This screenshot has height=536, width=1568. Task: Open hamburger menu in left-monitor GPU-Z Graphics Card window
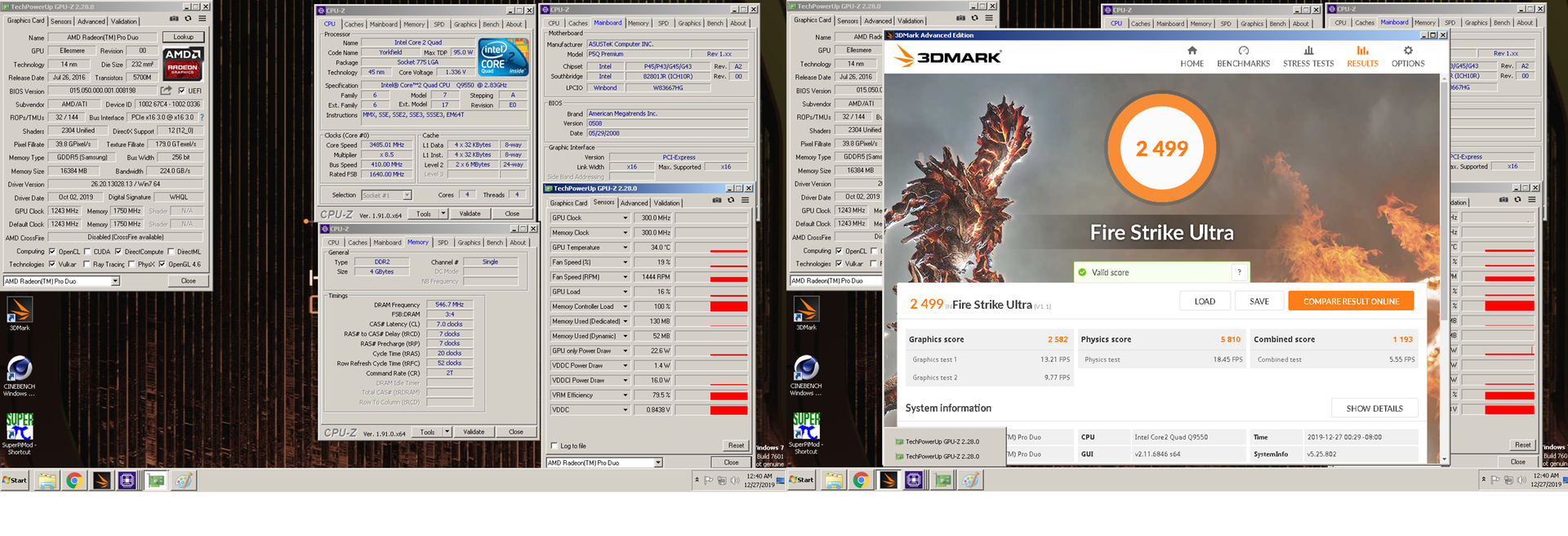[202, 19]
